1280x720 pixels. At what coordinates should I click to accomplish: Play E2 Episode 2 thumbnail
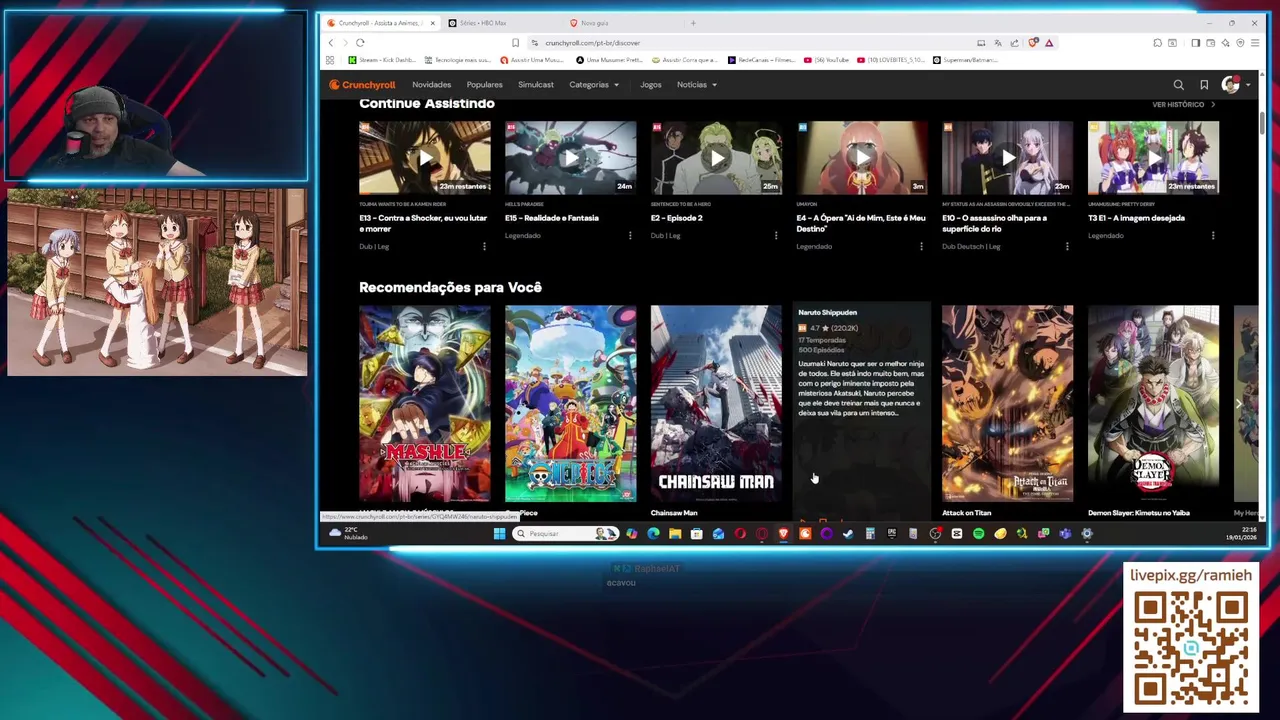pyautogui.click(x=716, y=158)
